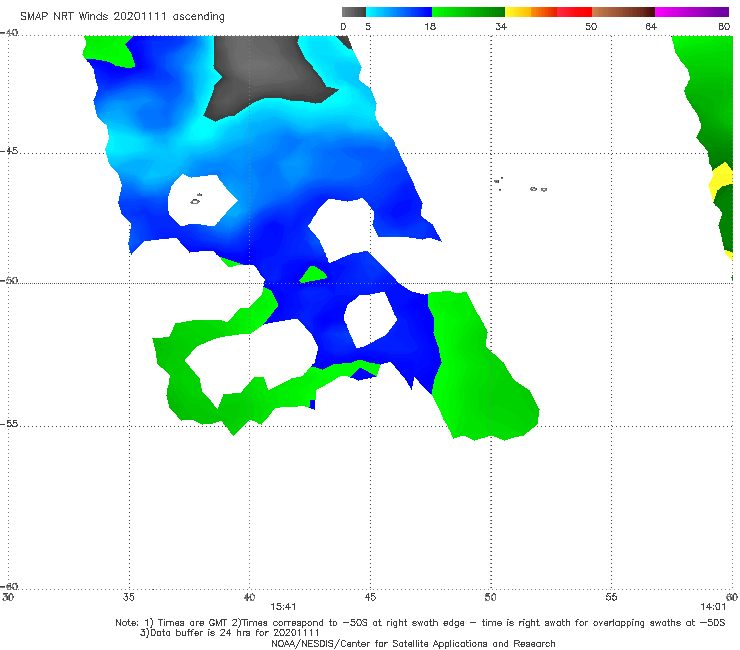Click the swath time '14:01'

pyautogui.click(x=713, y=607)
